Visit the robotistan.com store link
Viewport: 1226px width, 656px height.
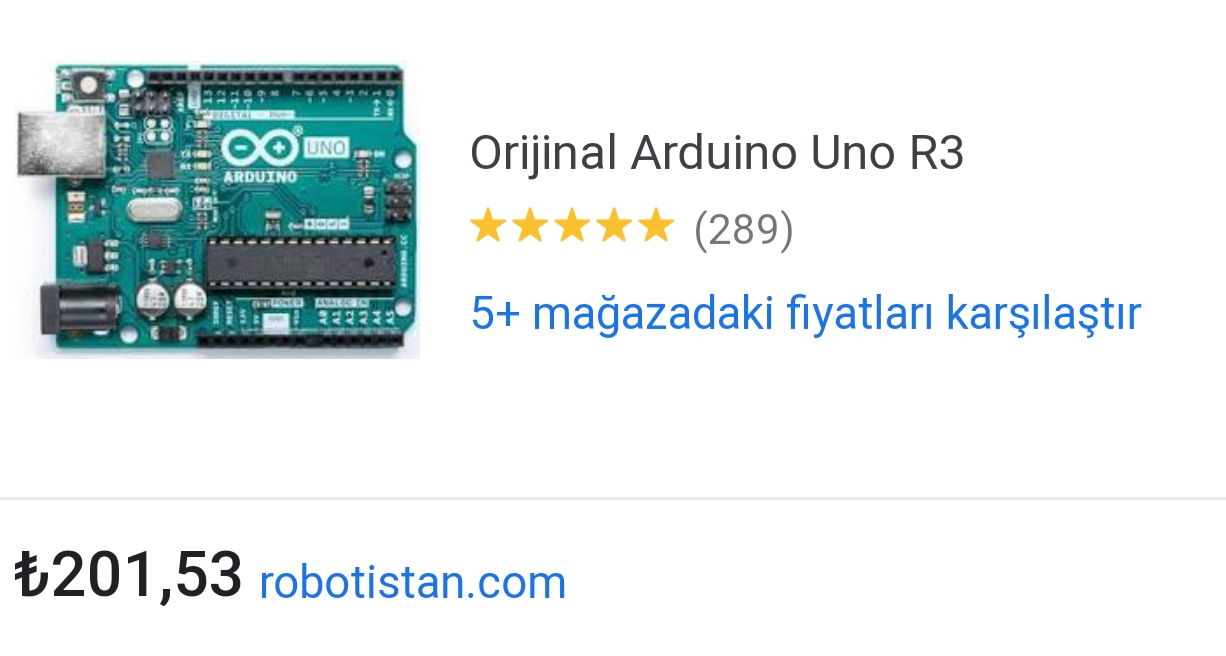point(412,582)
